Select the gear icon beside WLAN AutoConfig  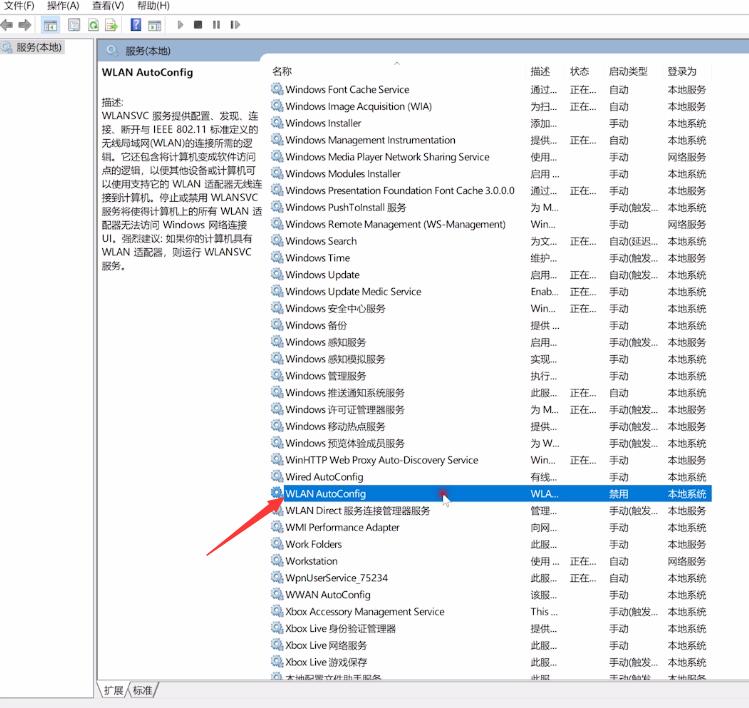pyautogui.click(x=277, y=493)
